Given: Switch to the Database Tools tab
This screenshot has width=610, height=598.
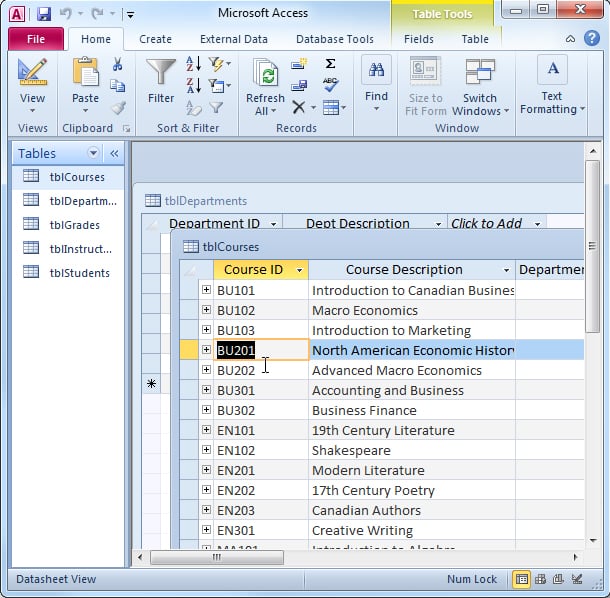Looking at the screenshot, I should click(x=335, y=39).
